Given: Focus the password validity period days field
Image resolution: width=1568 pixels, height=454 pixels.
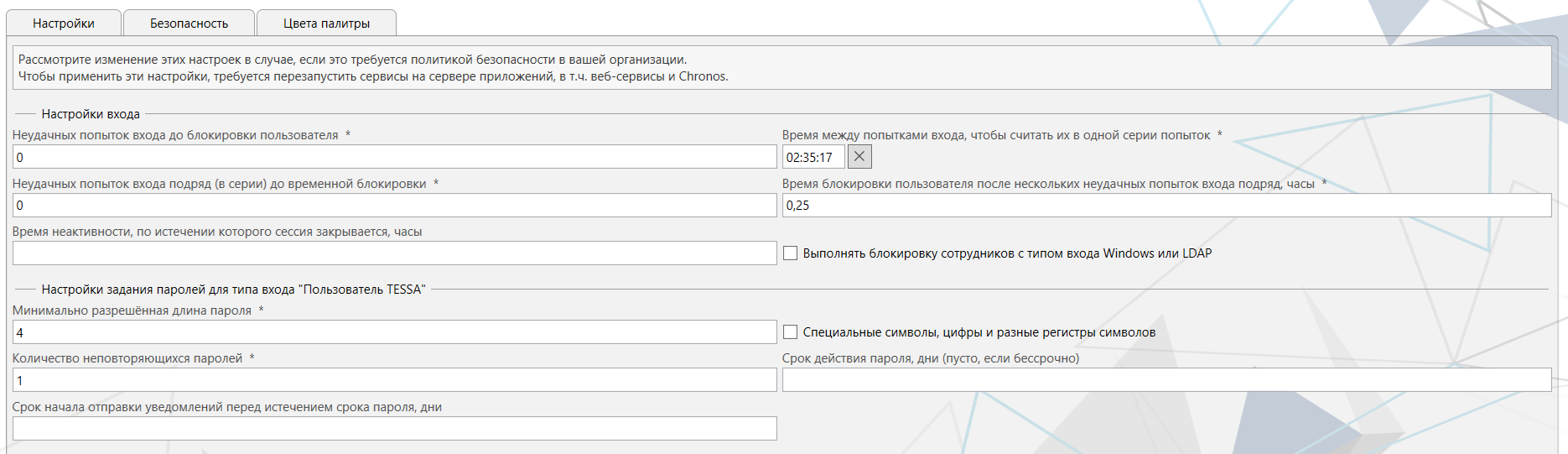Looking at the screenshot, I should (x=1166, y=380).
